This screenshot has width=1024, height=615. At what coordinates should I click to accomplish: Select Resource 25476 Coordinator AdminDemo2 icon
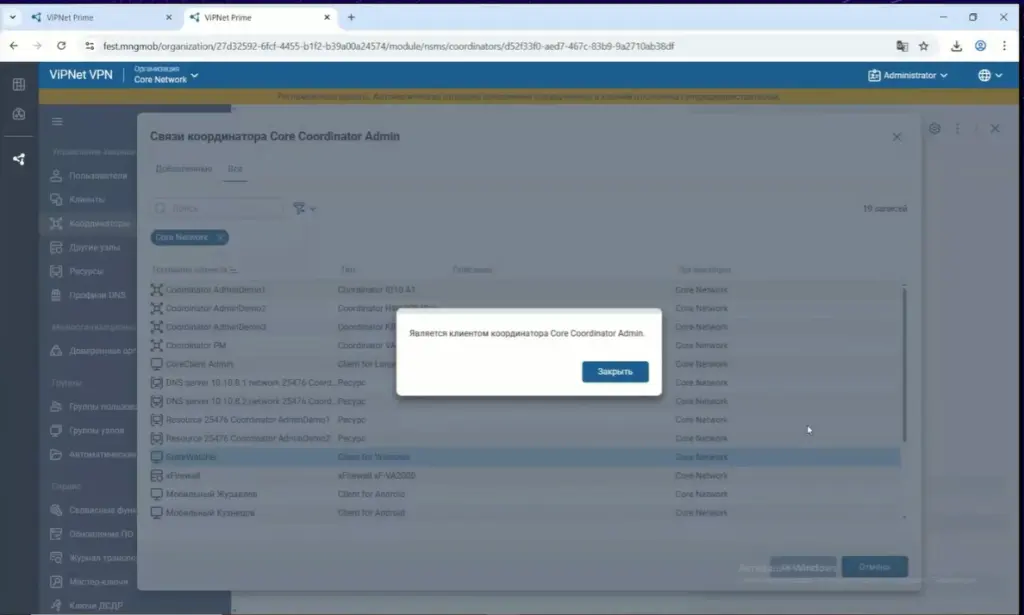[x=157, y=439]
